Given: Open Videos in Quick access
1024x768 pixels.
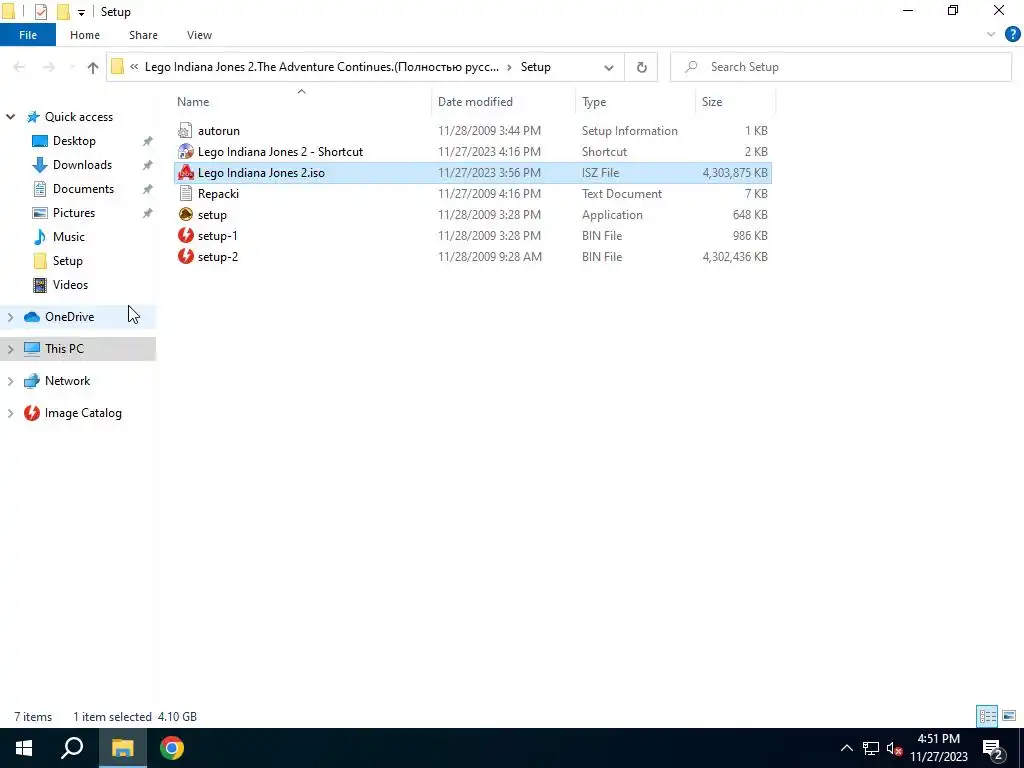Looking at the screenshot, I should (70, 285).
